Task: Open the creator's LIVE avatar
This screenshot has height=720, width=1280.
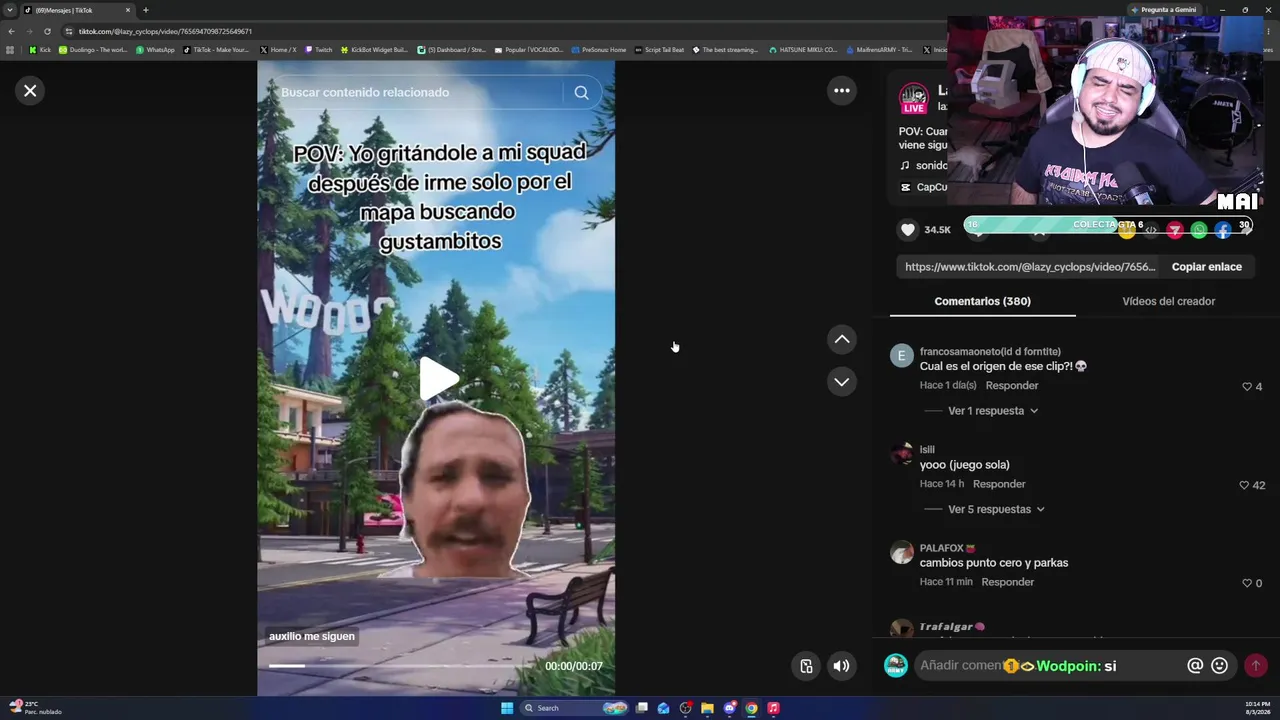Action: (x=914, y=99)
